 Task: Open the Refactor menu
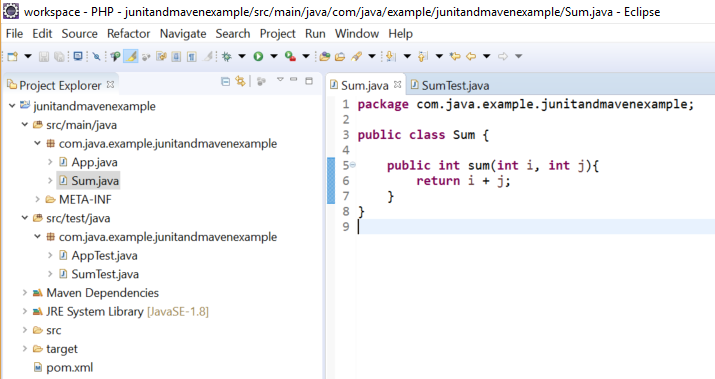[129, 34]
